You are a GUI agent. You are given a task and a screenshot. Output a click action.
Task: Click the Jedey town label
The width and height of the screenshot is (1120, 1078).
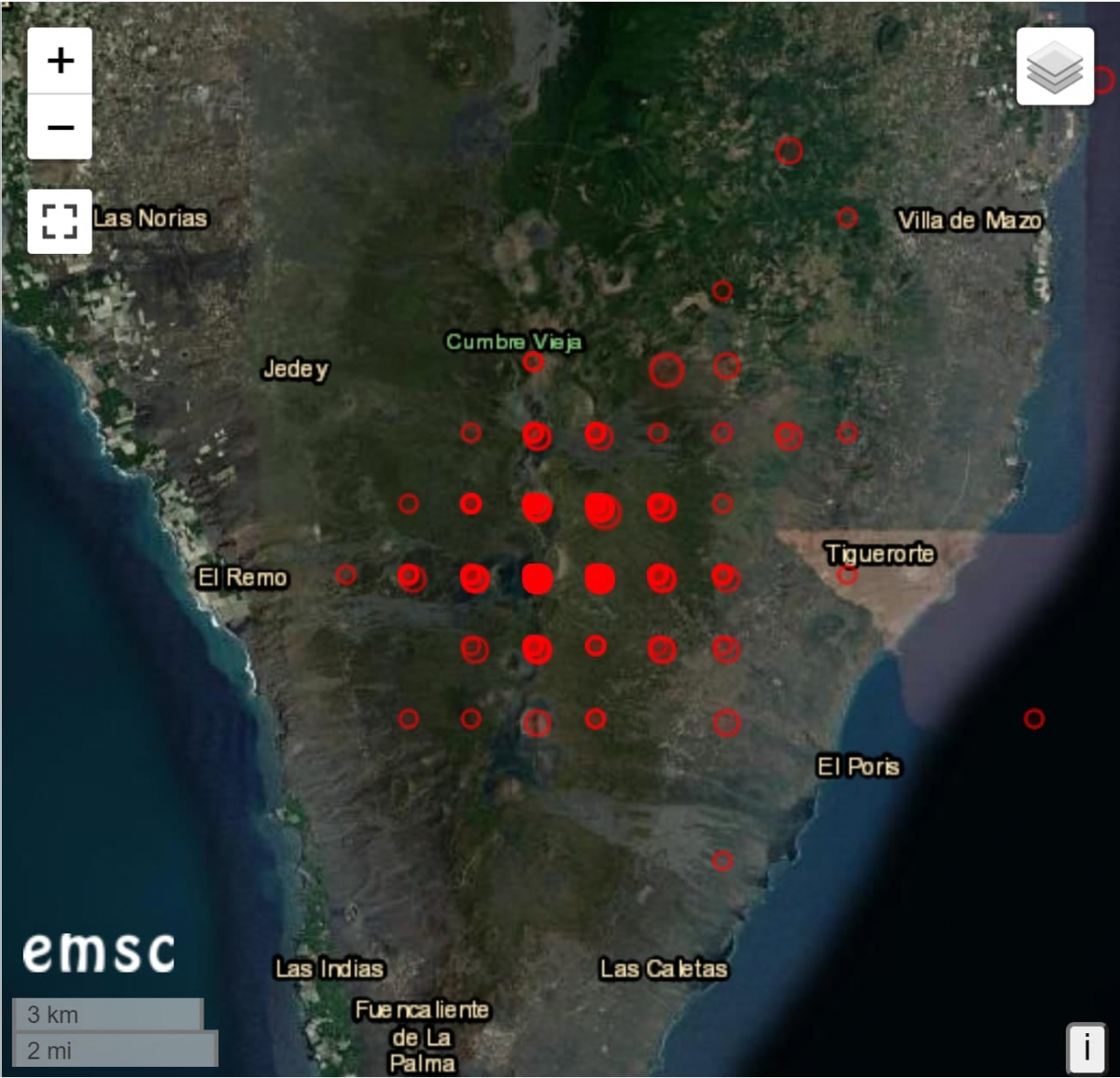[x=295, y=369]
